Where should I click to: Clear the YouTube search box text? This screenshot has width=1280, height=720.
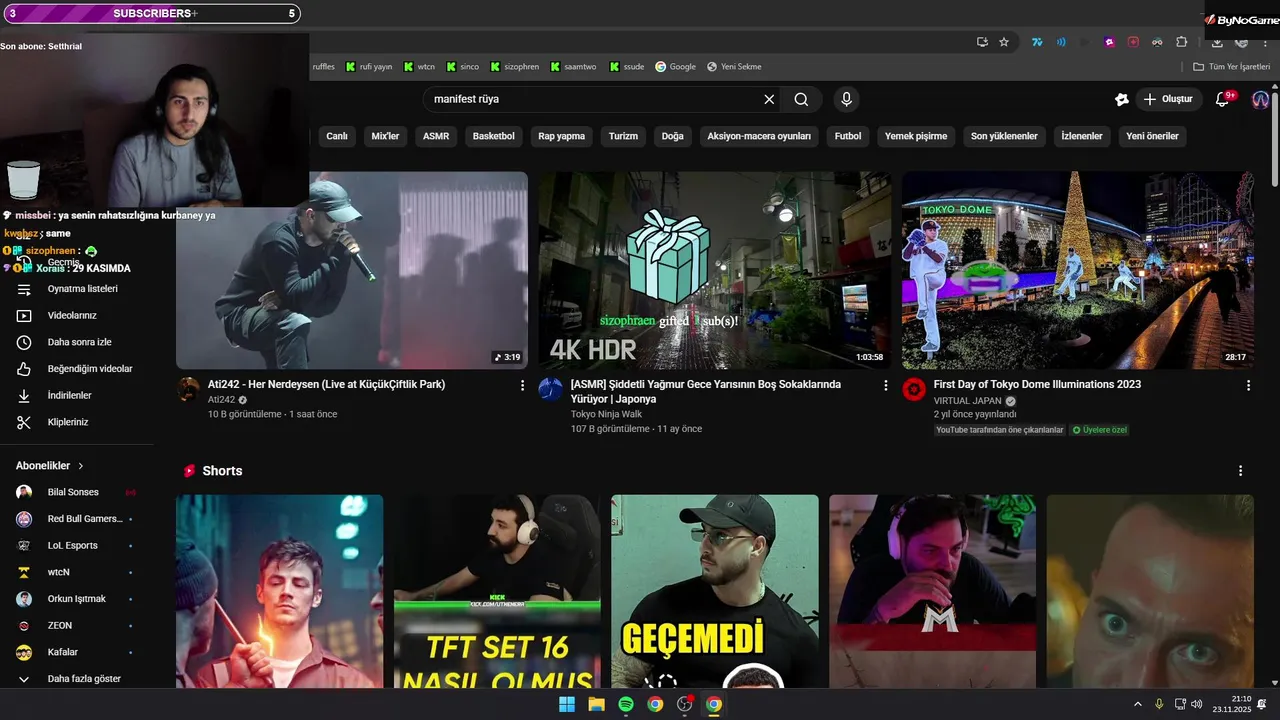(x=769, y=99)
